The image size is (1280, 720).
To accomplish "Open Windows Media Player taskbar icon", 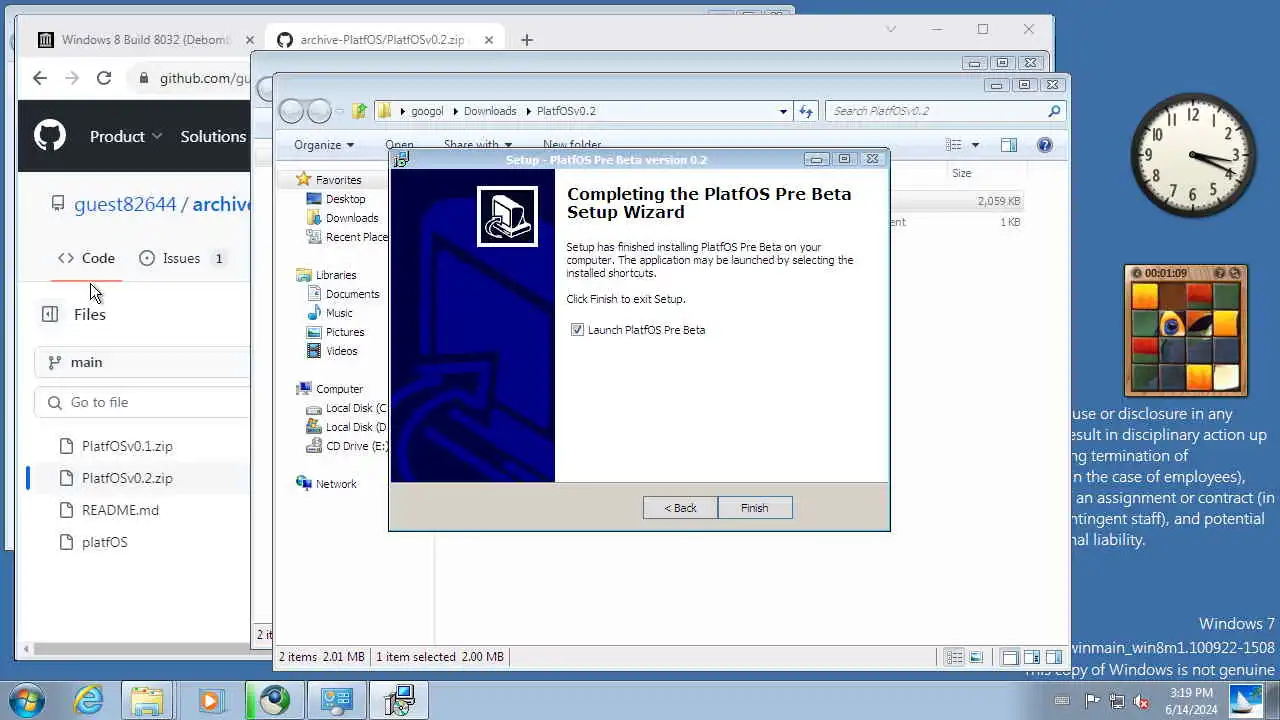I will pyautogui.click(x=210, y=700).
